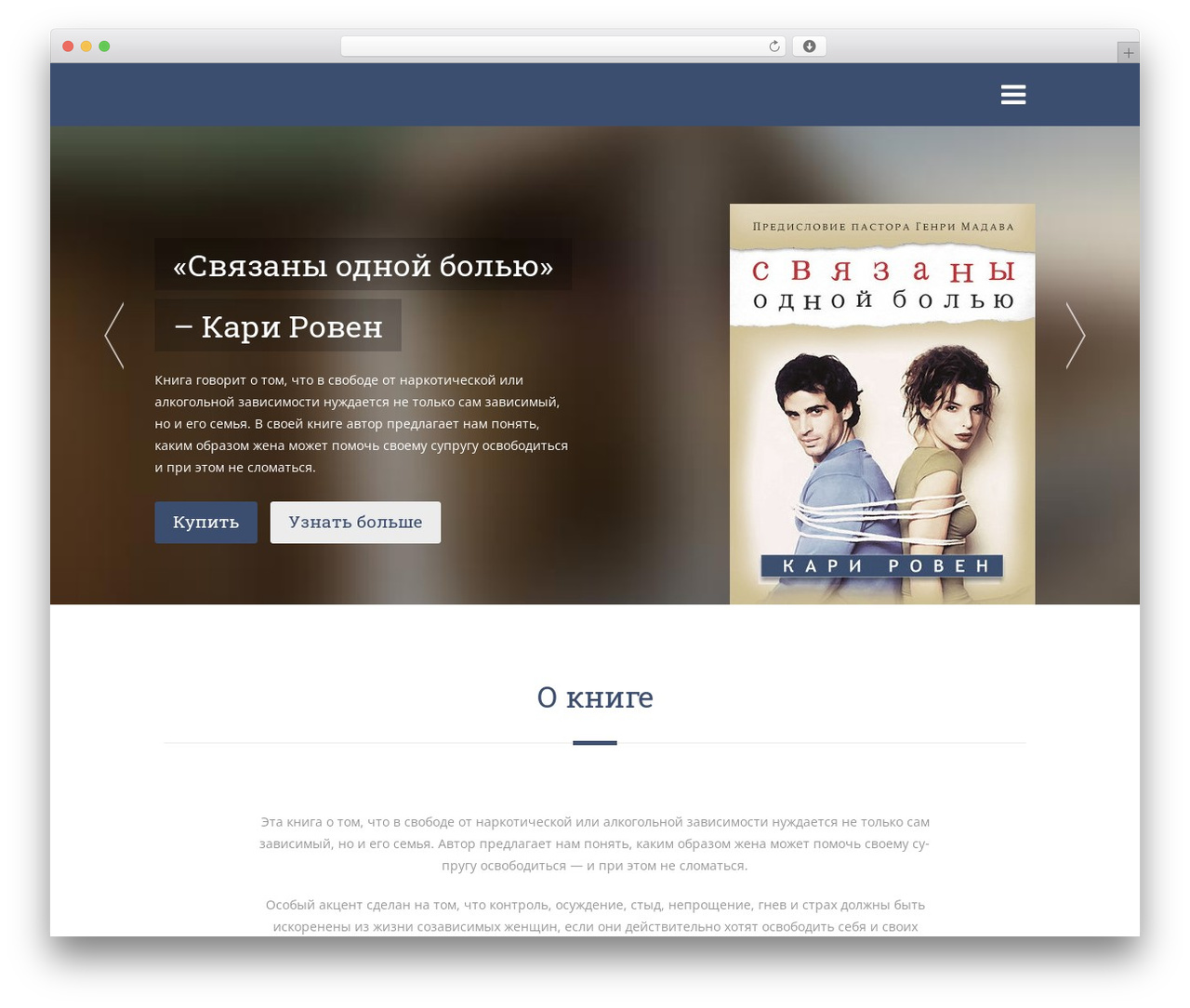Click the paragraph starting «Эта книга о том»
1190x1008 pixels.
[595, 843]
